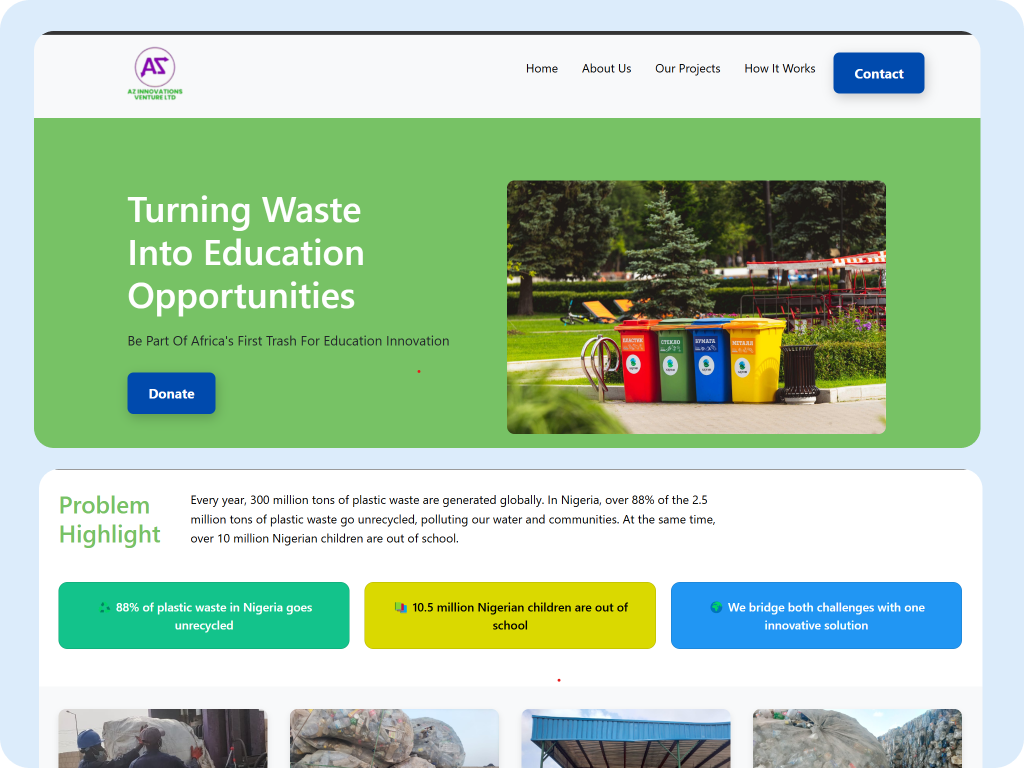Open the How It Works section

point(780,69)
